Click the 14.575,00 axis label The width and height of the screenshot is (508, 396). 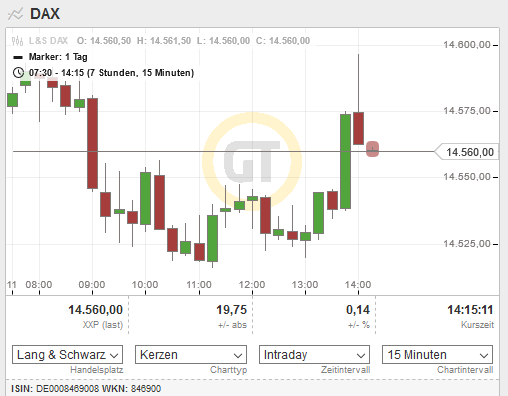tap(467, 111)
